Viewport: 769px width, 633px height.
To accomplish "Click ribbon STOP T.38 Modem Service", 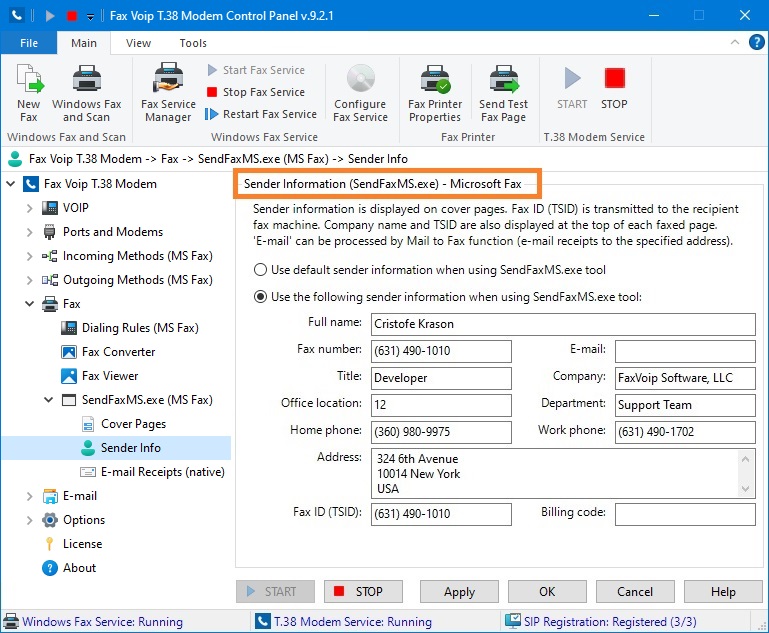I will point(614,88).
